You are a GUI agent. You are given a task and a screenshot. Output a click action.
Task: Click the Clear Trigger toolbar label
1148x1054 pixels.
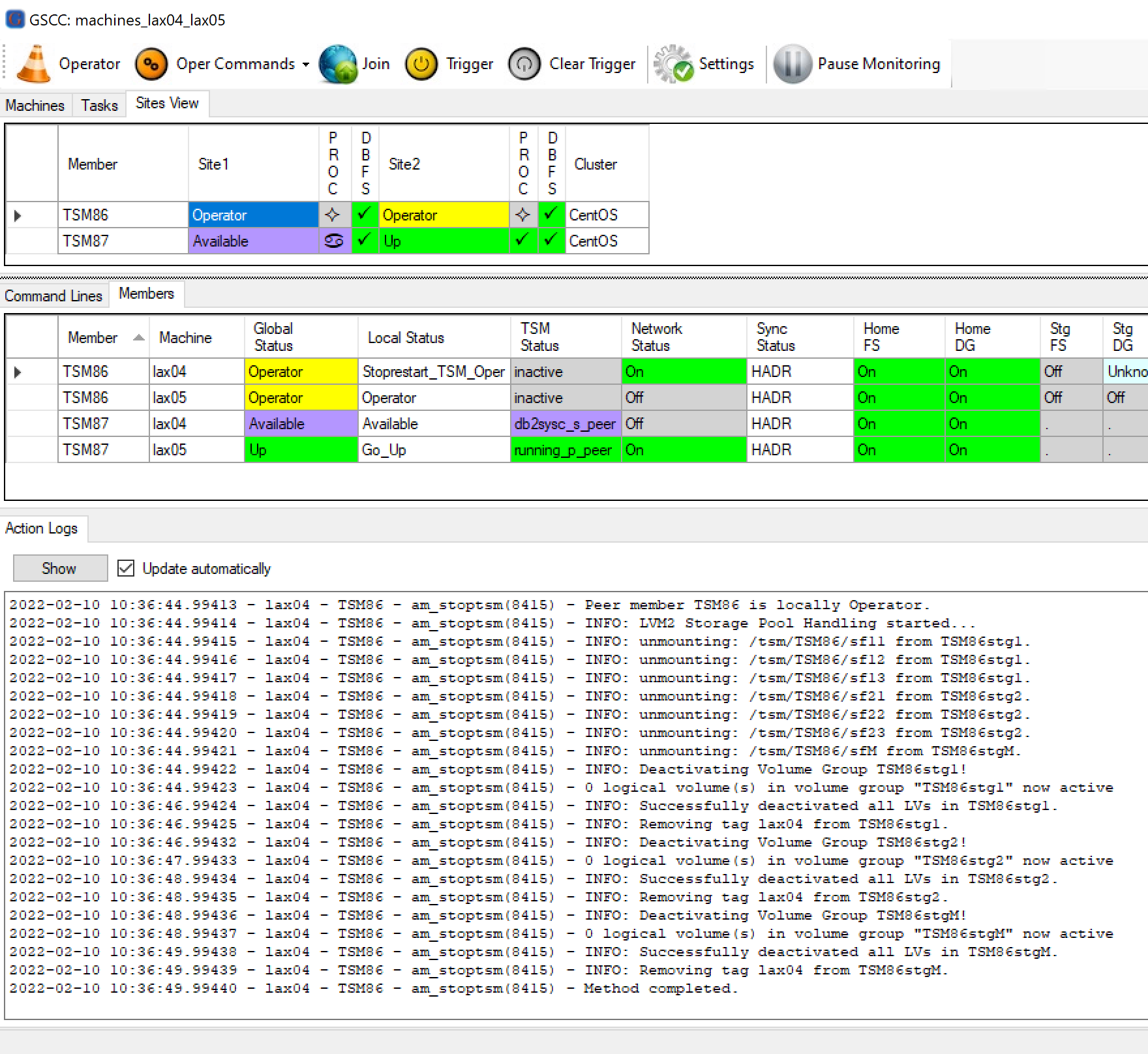tap(592, 64)
